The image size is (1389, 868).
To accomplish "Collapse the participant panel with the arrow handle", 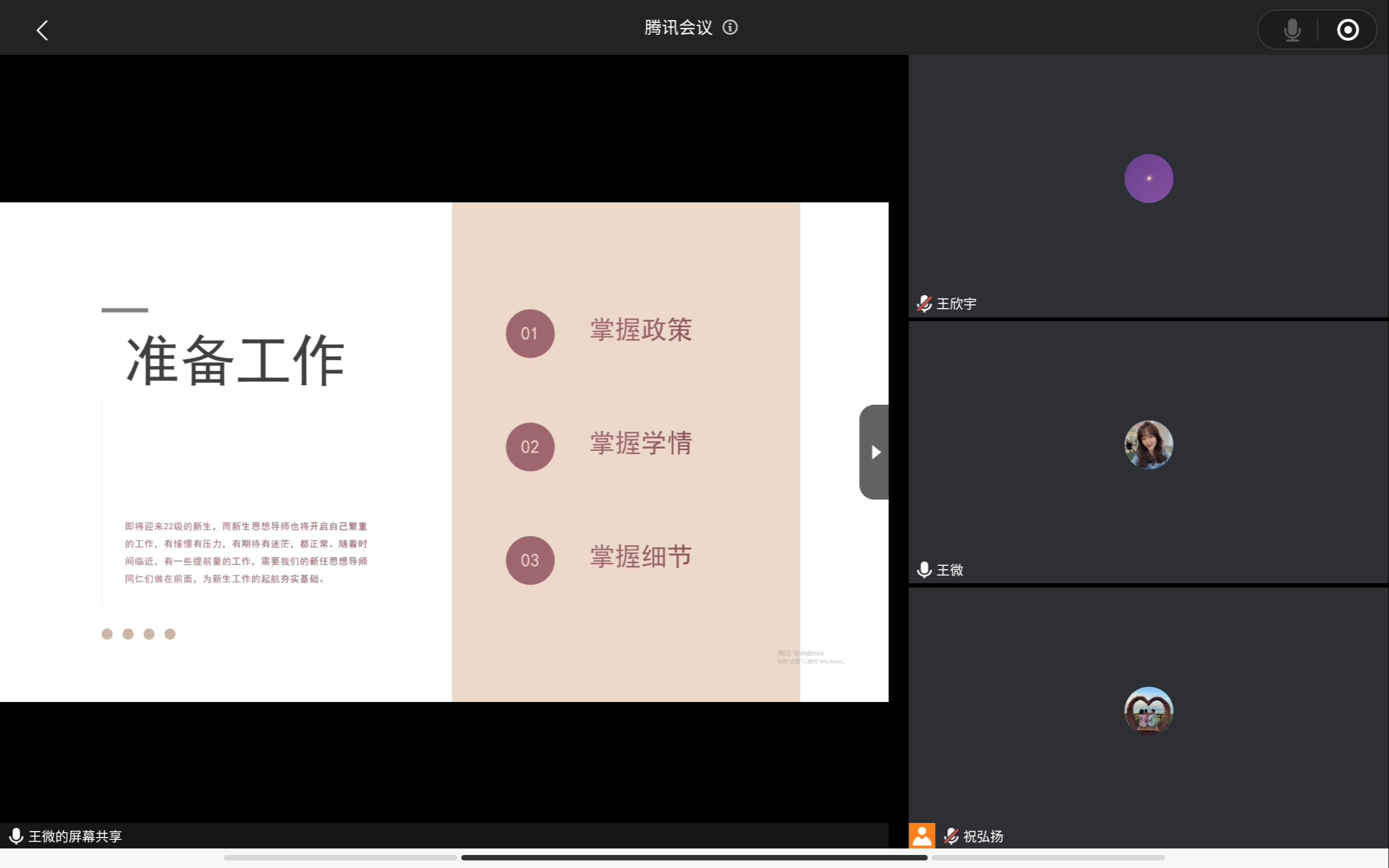I will point(874,452).
